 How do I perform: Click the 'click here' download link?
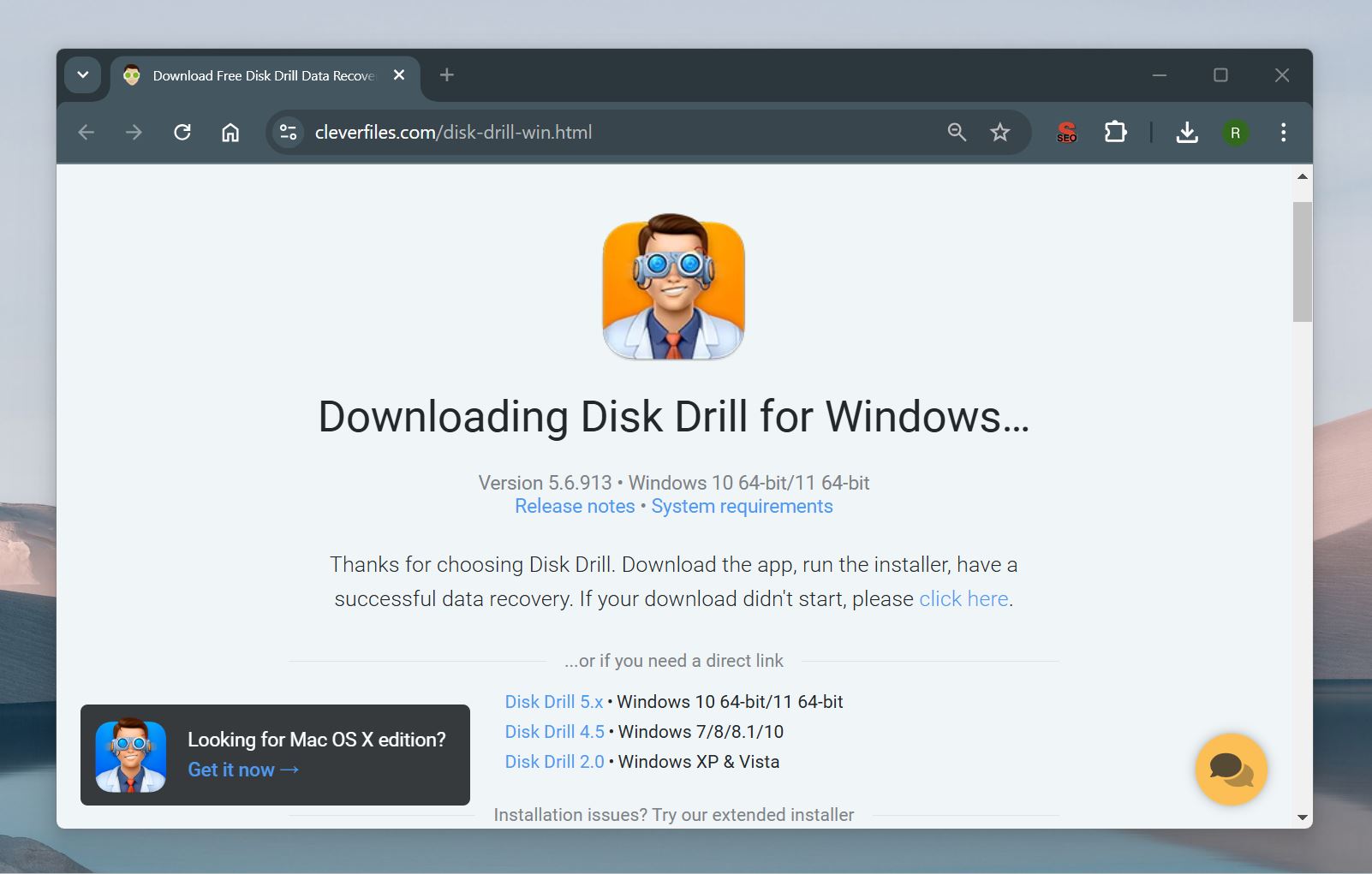coord(963,598)
